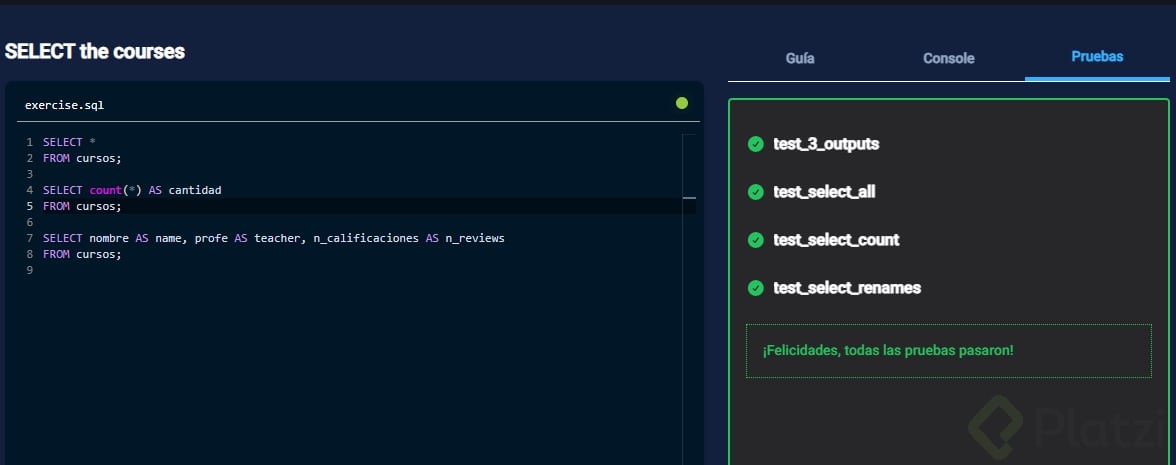This screenshot has width=1176, height=465.
Task: Switch to the Guía tab
Action: click(800, 58)
